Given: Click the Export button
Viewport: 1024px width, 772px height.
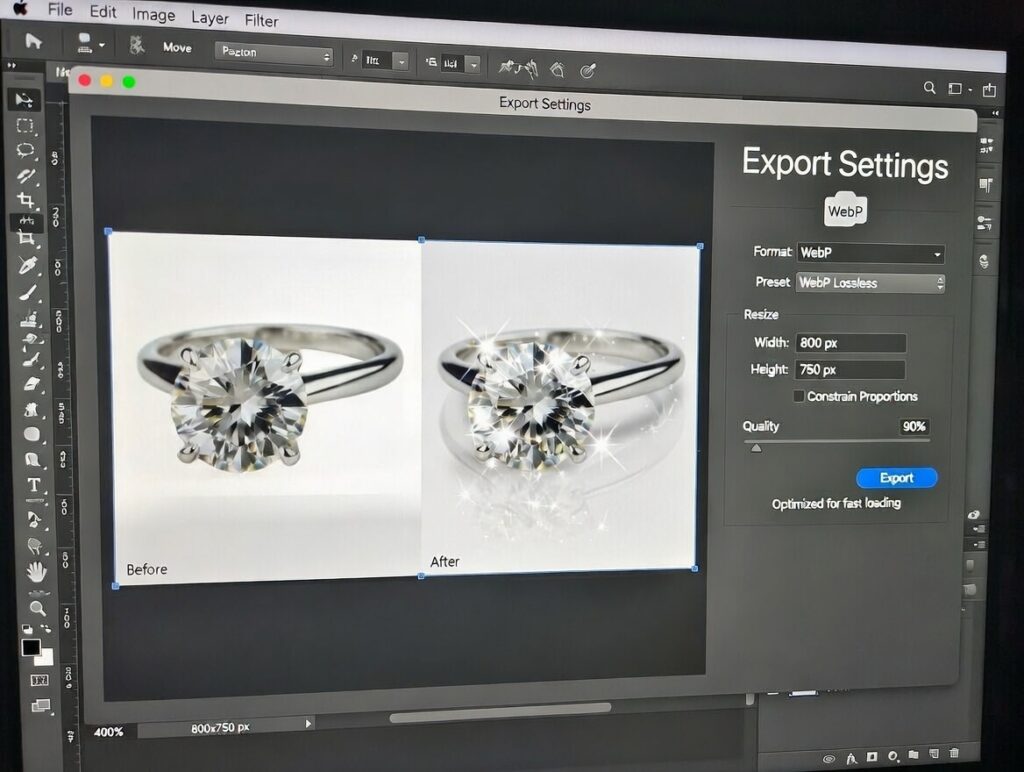Looking at the screenshot, I should coord(895,478).
